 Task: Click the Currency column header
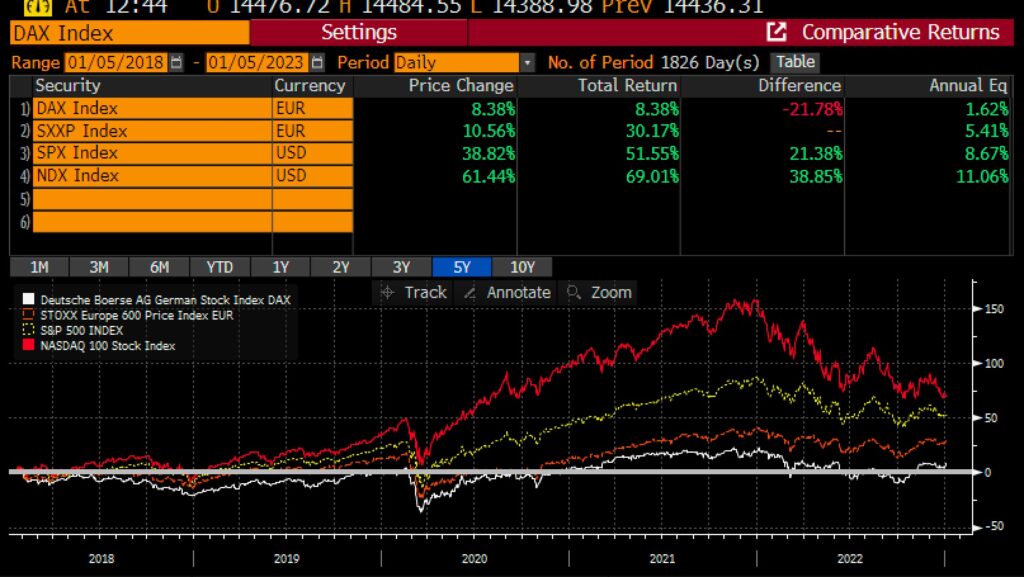310,86
